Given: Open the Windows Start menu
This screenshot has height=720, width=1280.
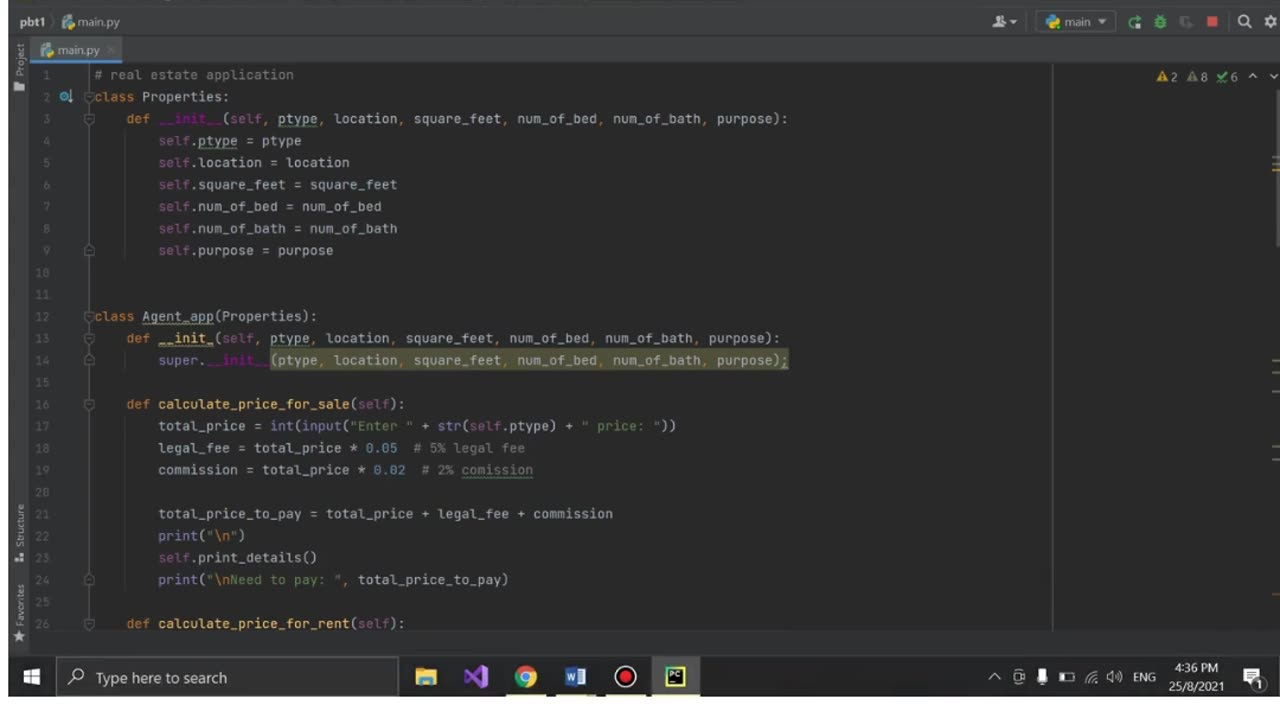Looking at the screenshot, I should (x=32, y=677).
